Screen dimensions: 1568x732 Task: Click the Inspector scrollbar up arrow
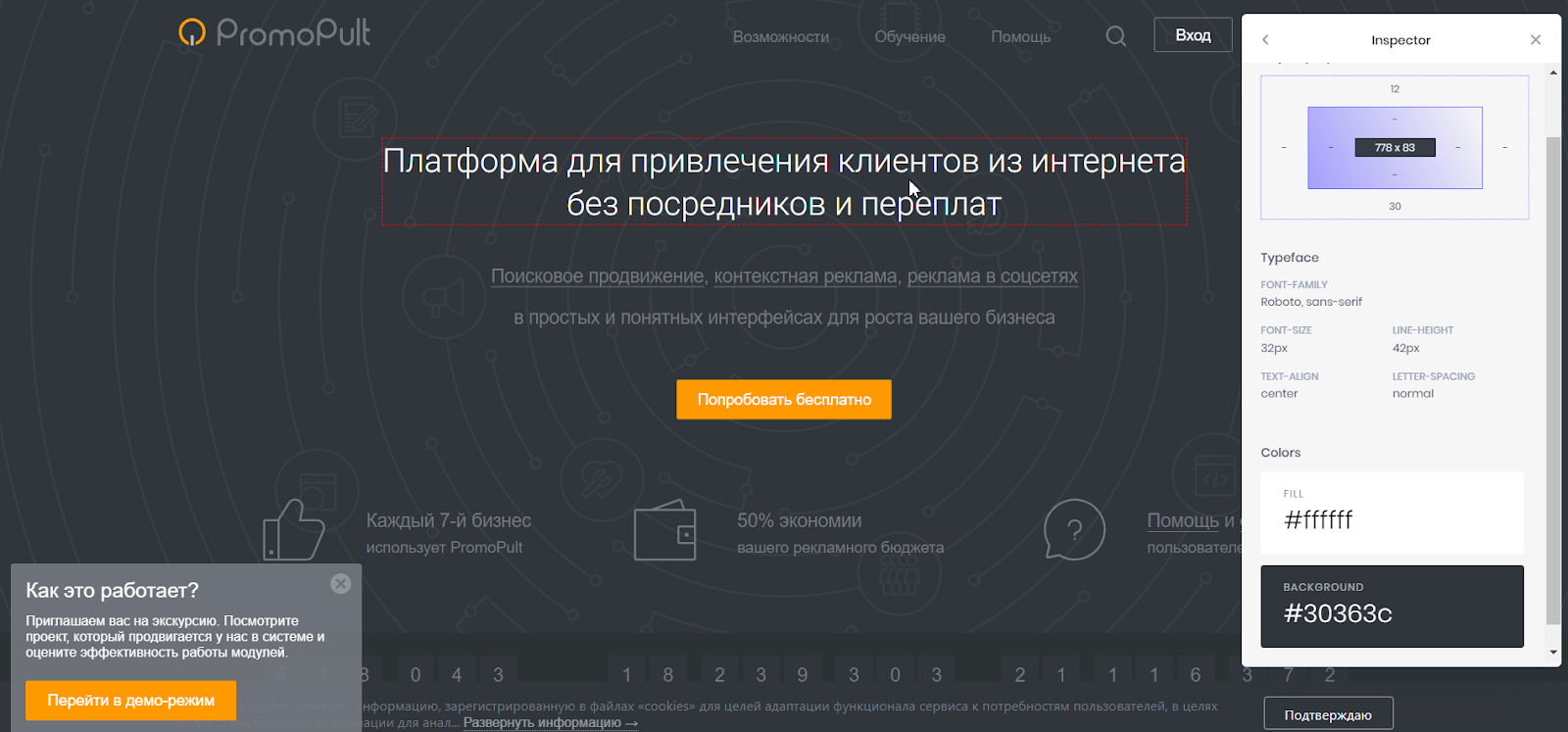pos(1553,73)
